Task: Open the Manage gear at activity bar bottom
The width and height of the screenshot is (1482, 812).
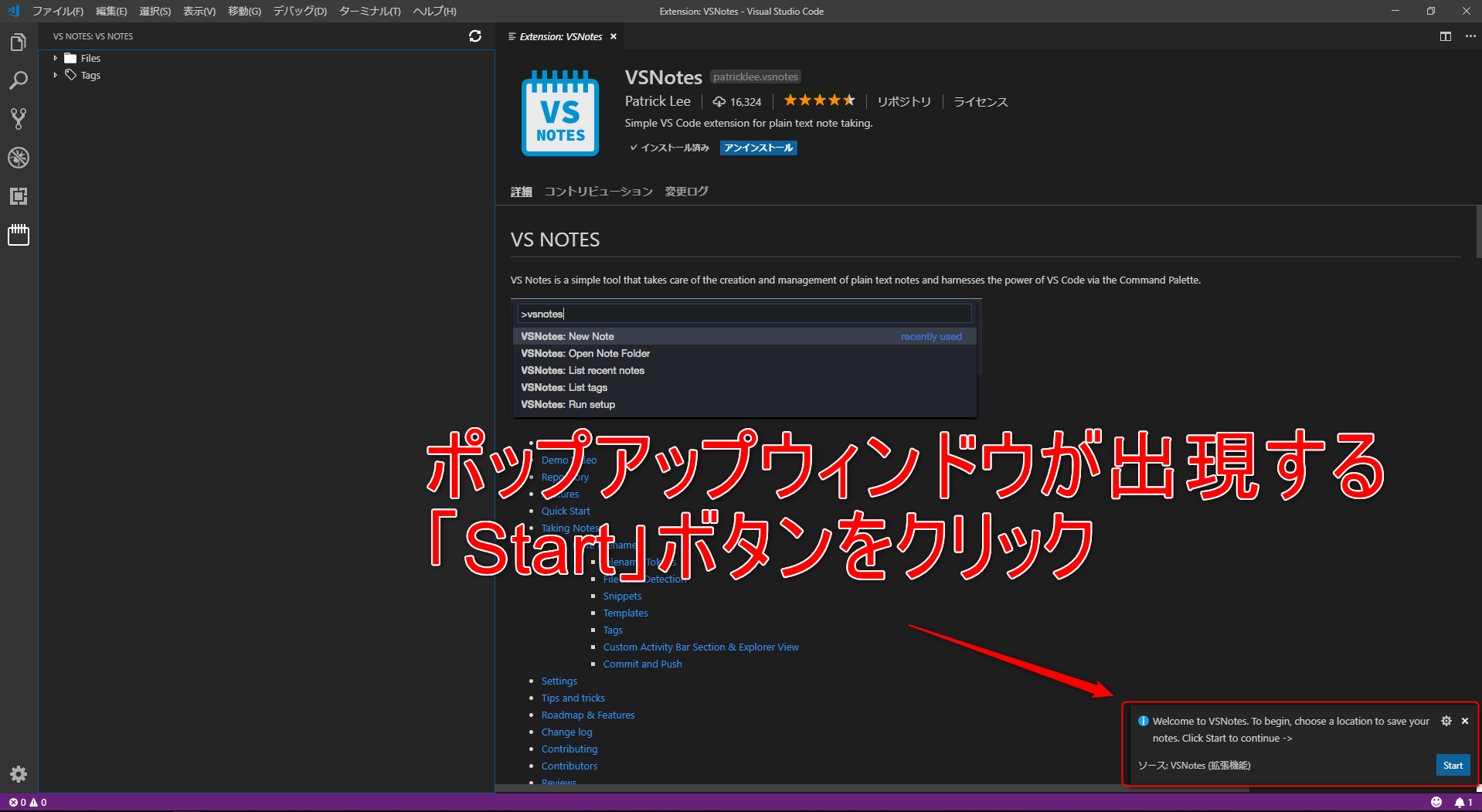Action: 19,774
